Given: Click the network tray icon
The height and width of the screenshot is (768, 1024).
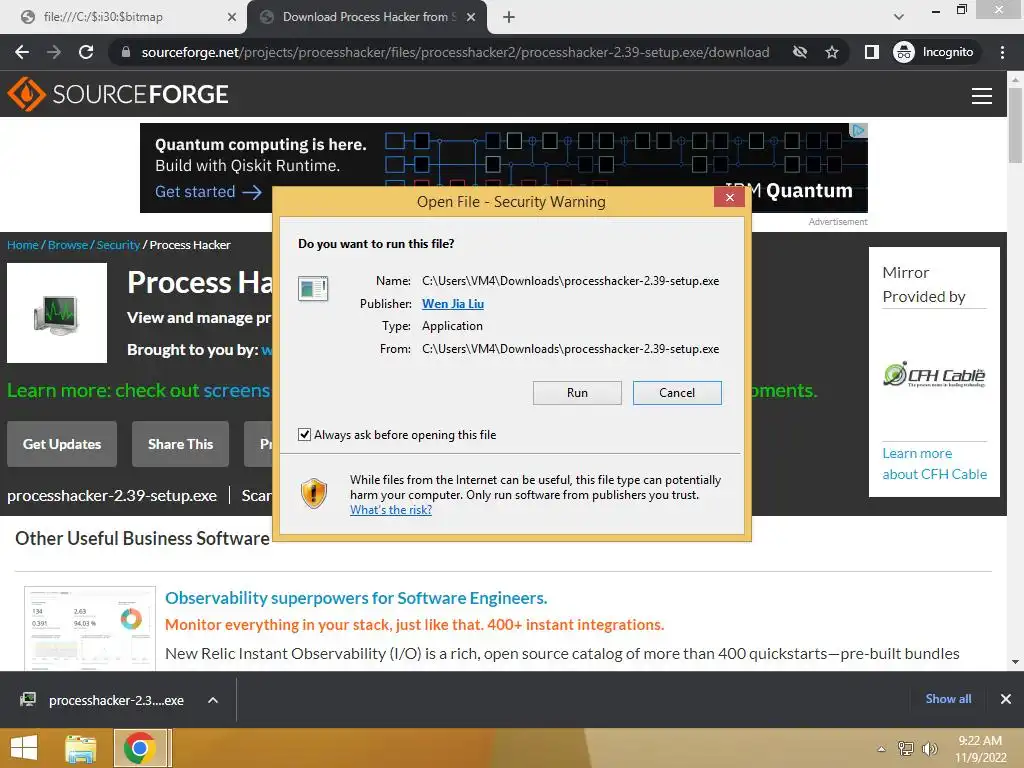Looking at the screenshot, I should click(x=905, y=748).
